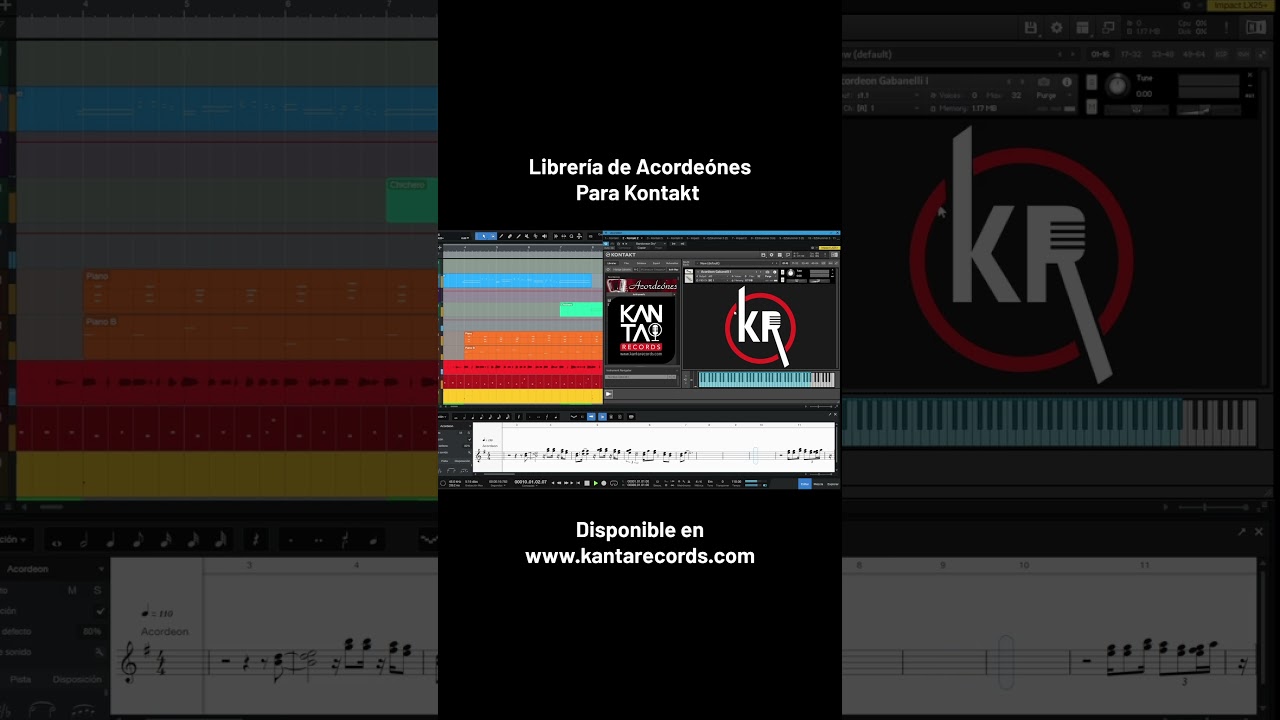Select the single dot note modifier

[x=291, y=540]
